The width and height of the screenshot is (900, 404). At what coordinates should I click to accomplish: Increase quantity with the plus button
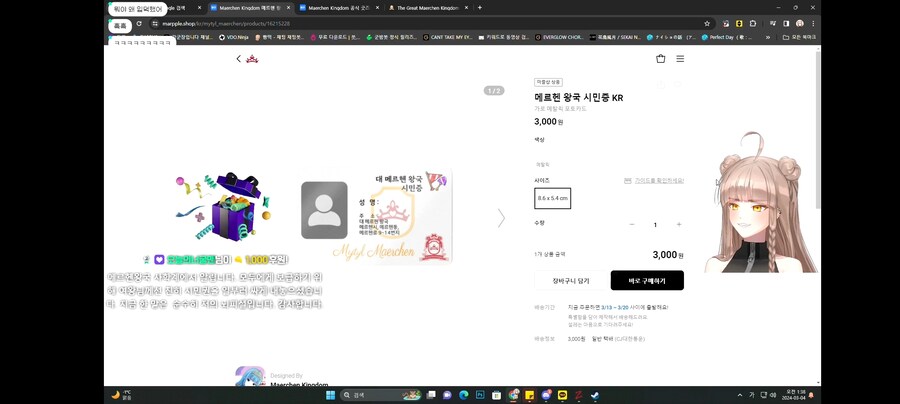(678, 224)
